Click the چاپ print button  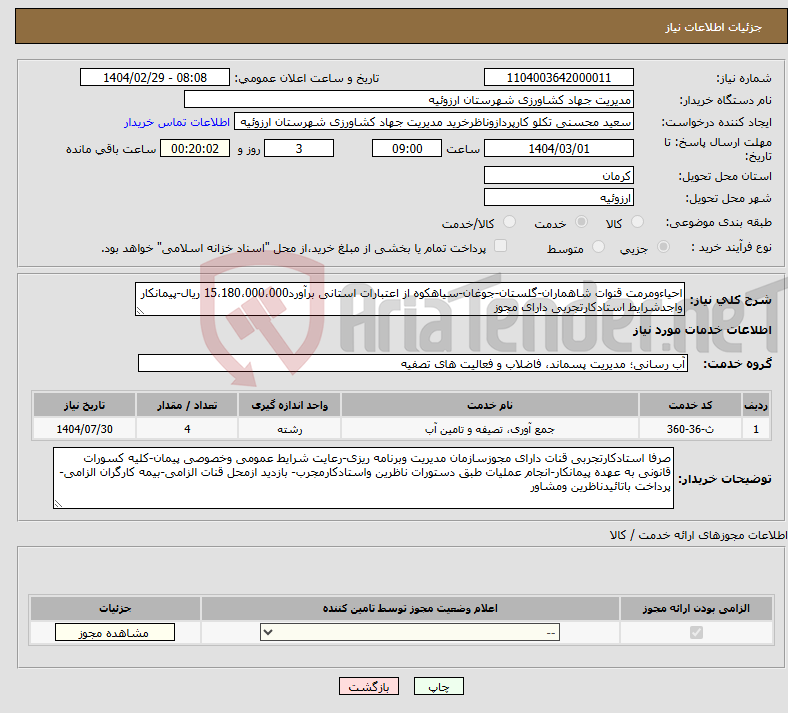[439, 686]
